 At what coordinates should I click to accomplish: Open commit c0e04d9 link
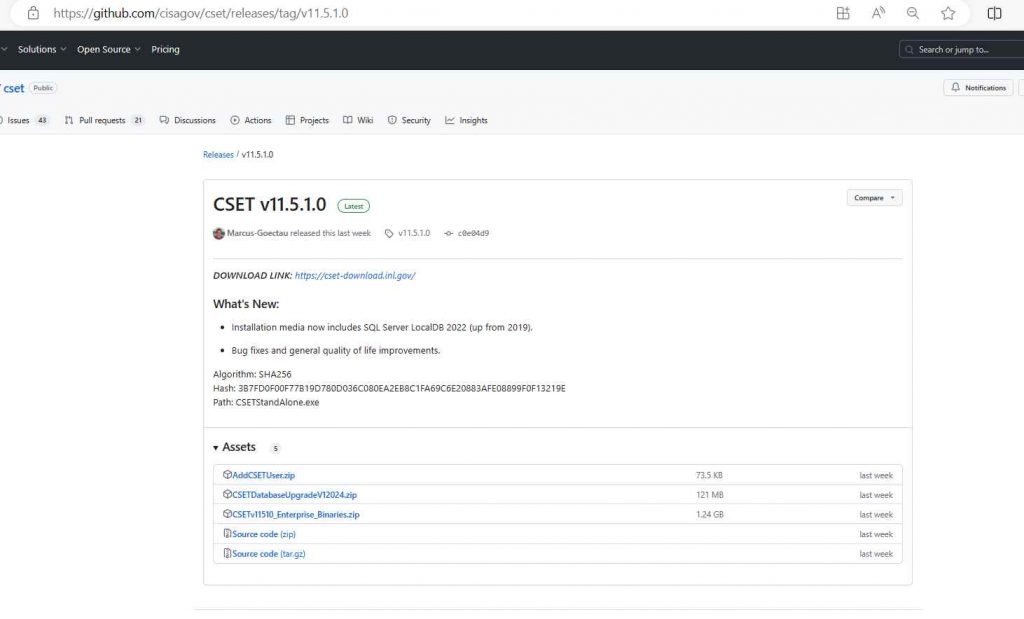pyautogui.click(x=473, y=233)
